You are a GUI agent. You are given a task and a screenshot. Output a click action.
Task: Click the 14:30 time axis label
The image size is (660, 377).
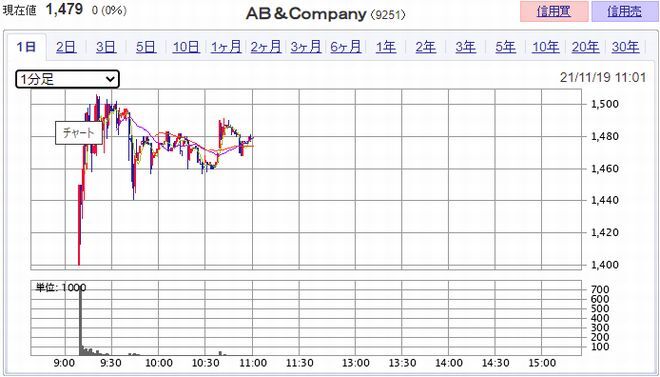click(x=495, y=363)
